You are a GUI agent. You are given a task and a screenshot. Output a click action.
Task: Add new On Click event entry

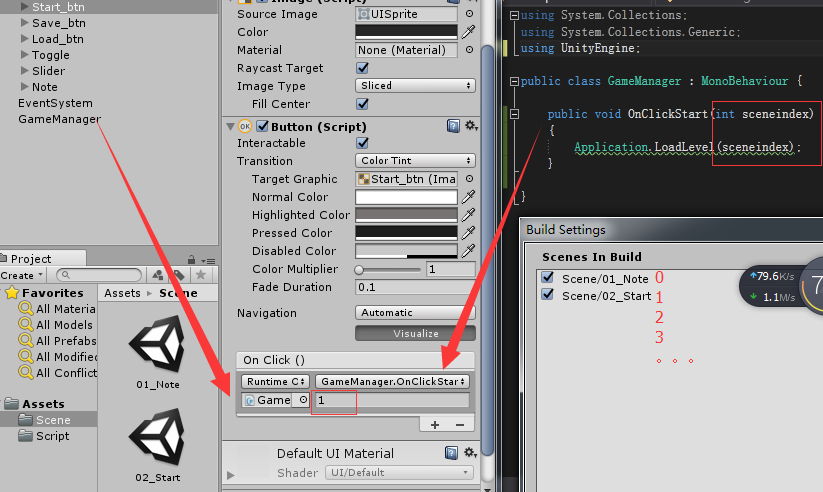tap(435, 425)
